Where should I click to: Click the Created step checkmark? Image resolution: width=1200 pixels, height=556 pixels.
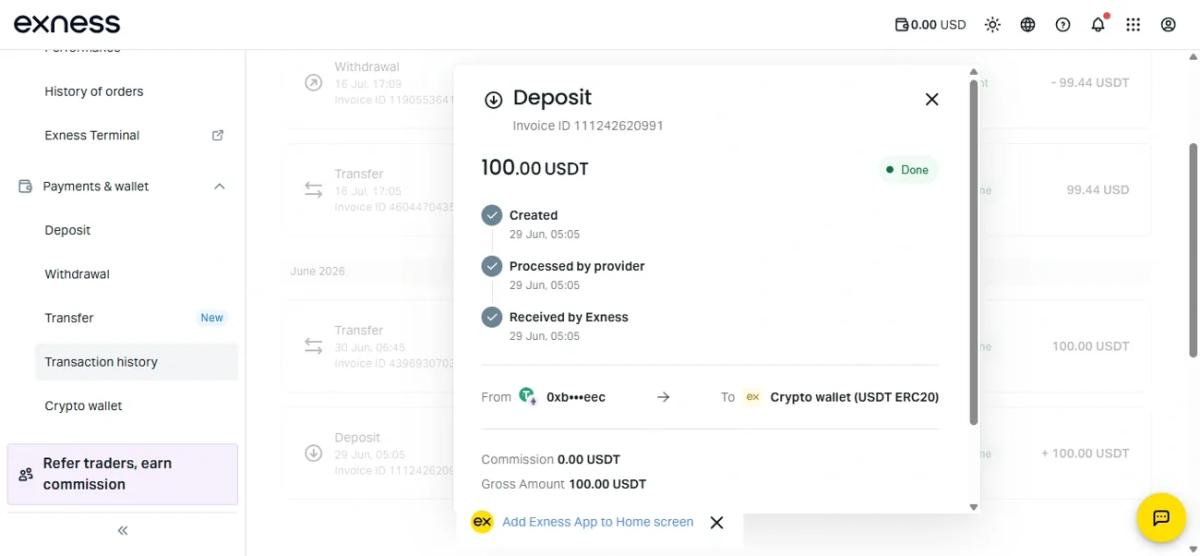491,215
